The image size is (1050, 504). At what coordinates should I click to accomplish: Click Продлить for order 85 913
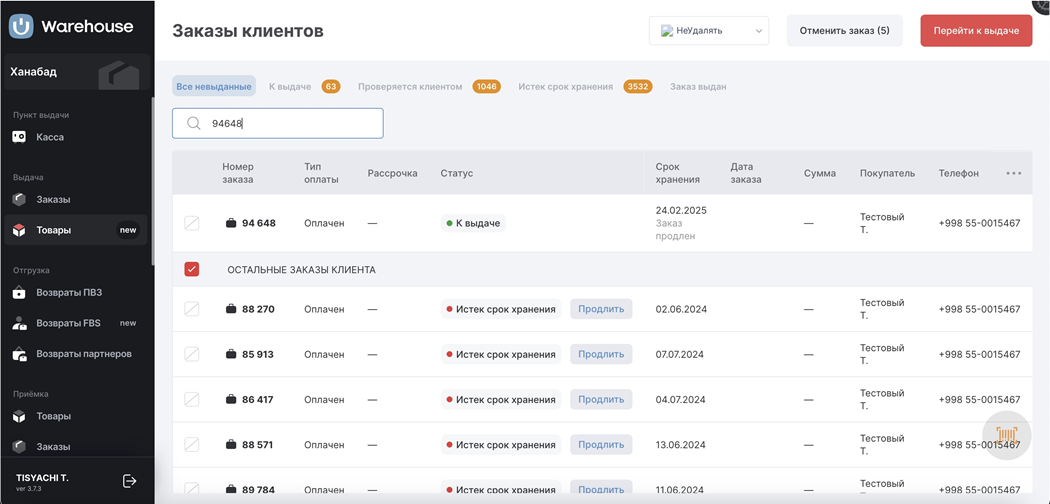pyautogui.click(x=601, y=355)
